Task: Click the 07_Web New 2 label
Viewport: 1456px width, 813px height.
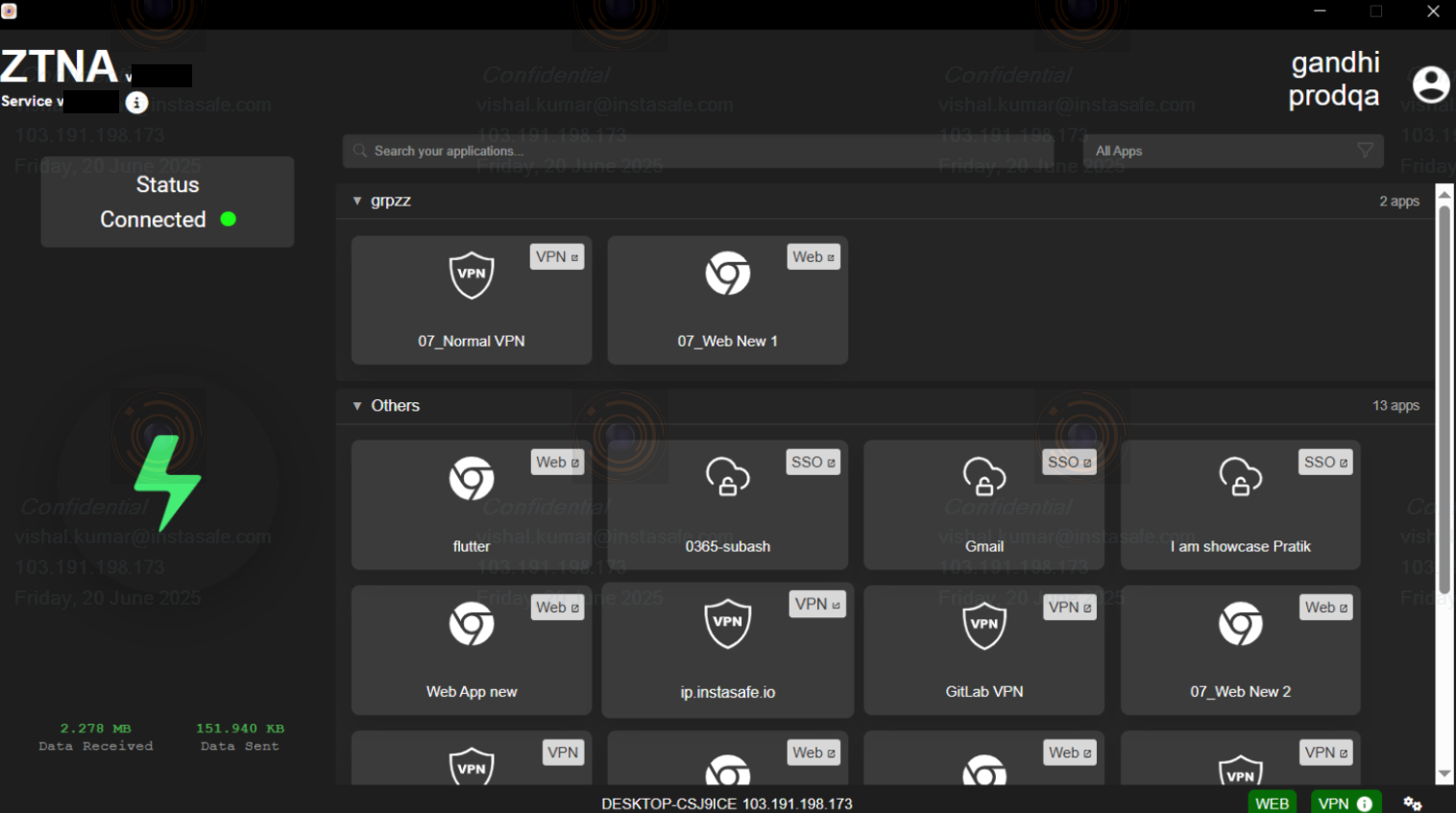Action: pos(1241,691)
